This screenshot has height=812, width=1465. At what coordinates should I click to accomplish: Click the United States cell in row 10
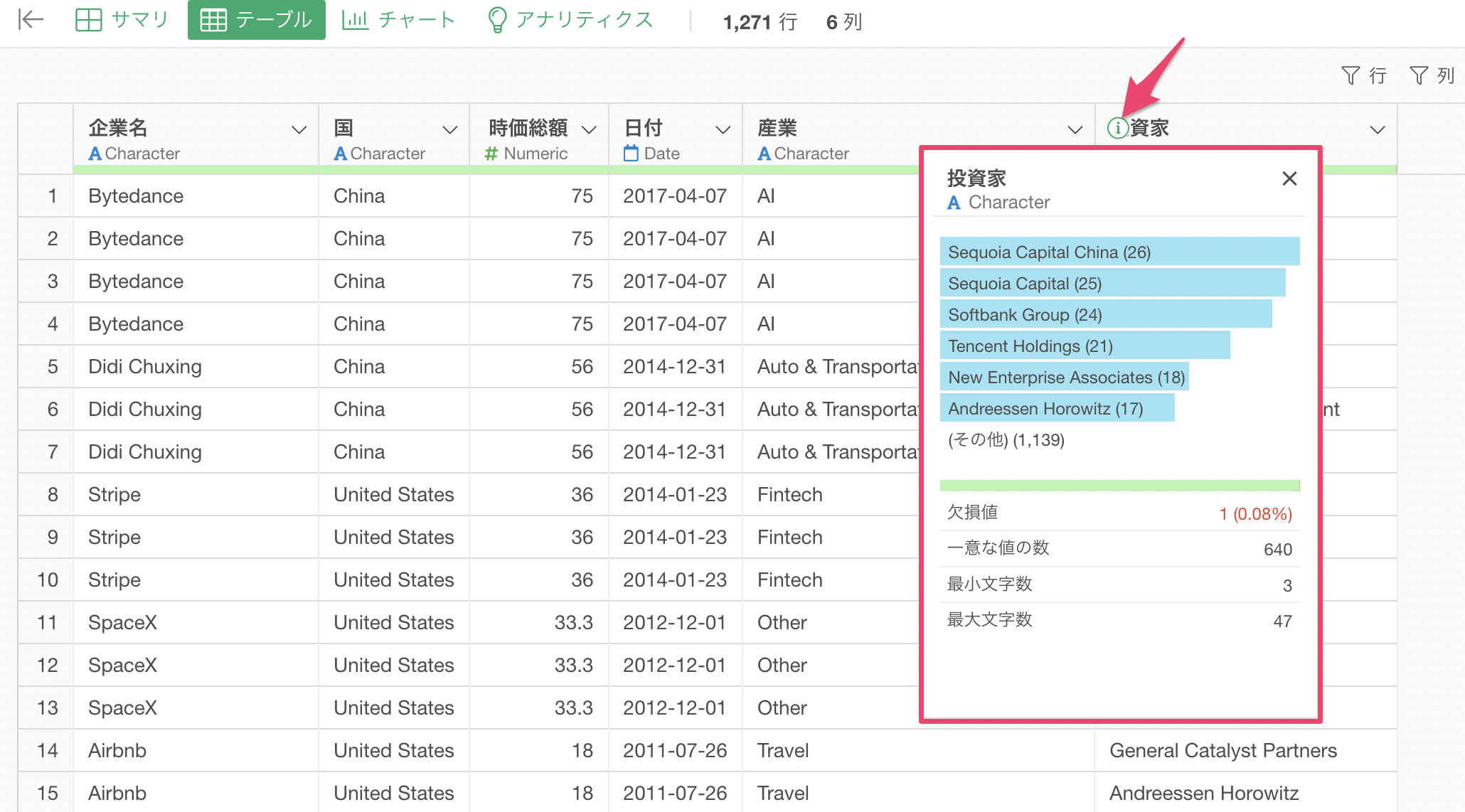(394, 579)
